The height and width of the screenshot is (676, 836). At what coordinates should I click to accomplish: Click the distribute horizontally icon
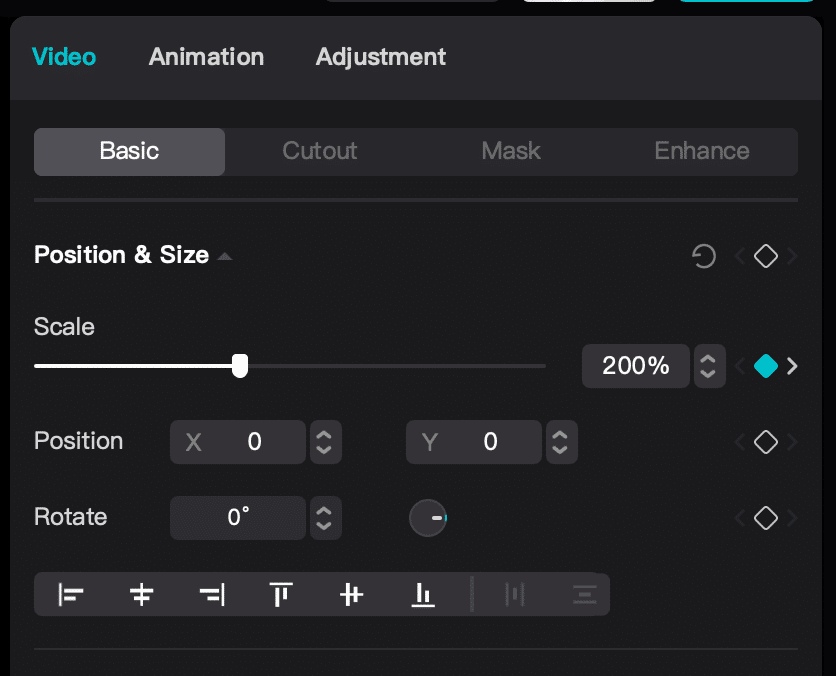pyautogui.click(x=515, y=594)
